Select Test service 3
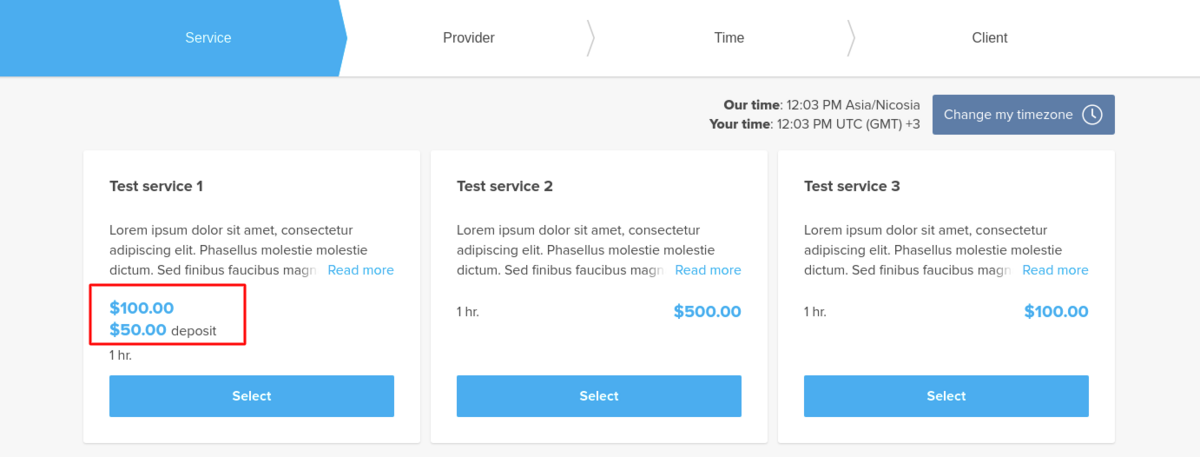 946,396
